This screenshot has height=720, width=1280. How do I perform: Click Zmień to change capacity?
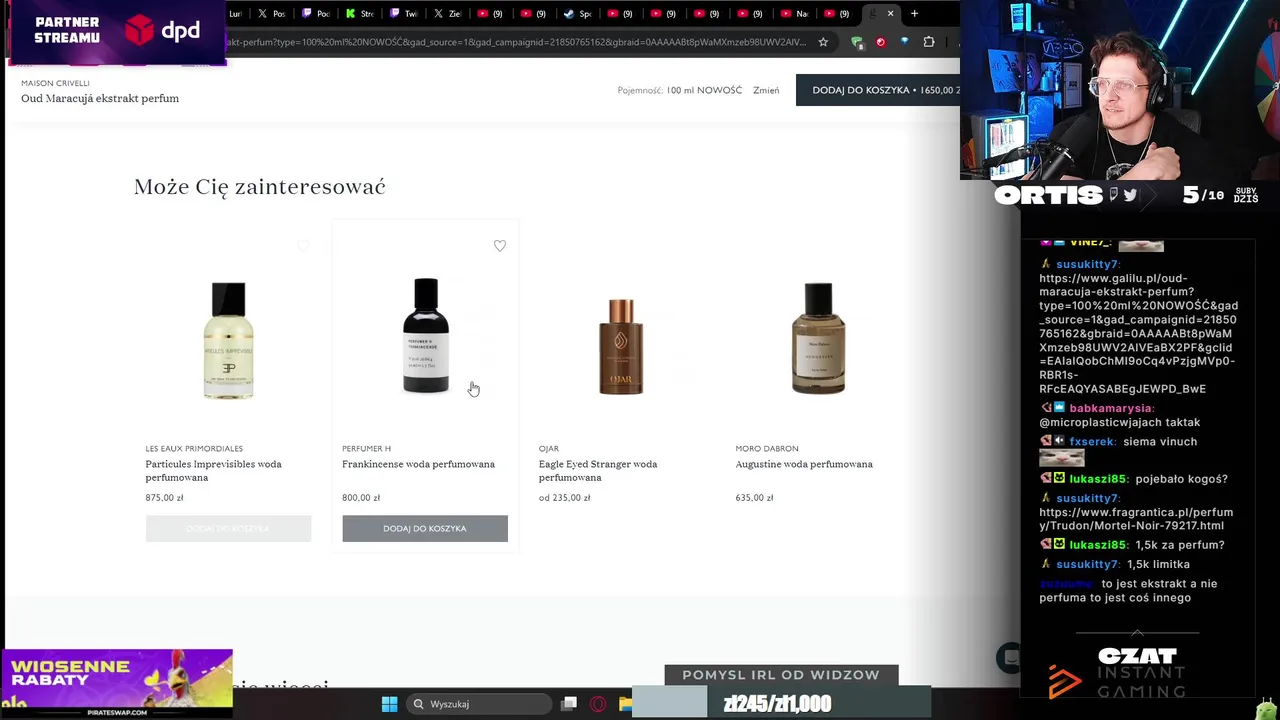(x=766, y=90)
